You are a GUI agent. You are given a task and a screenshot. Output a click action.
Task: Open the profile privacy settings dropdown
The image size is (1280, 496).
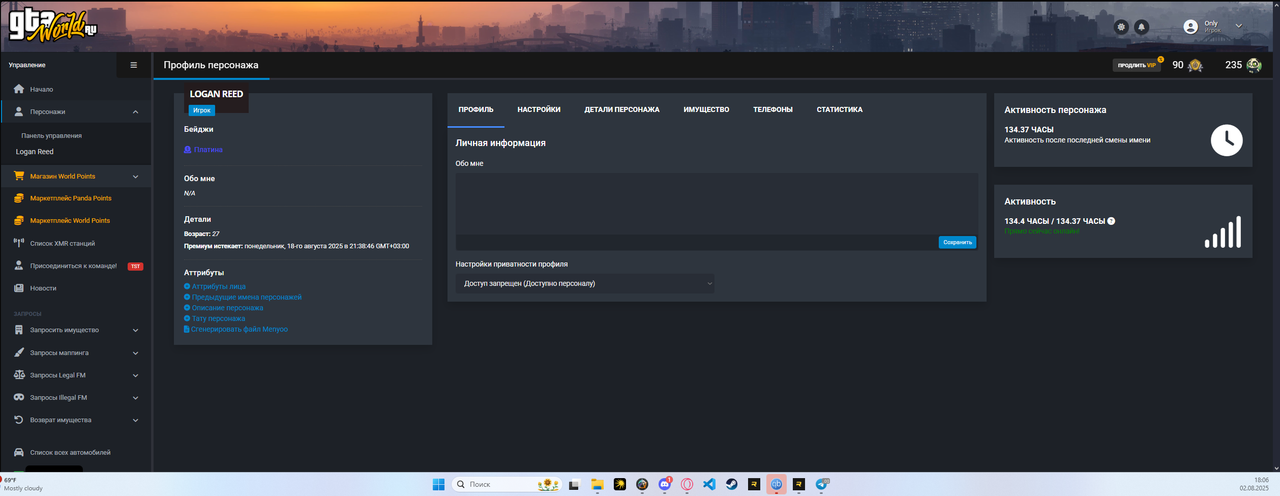click(587, 283)
